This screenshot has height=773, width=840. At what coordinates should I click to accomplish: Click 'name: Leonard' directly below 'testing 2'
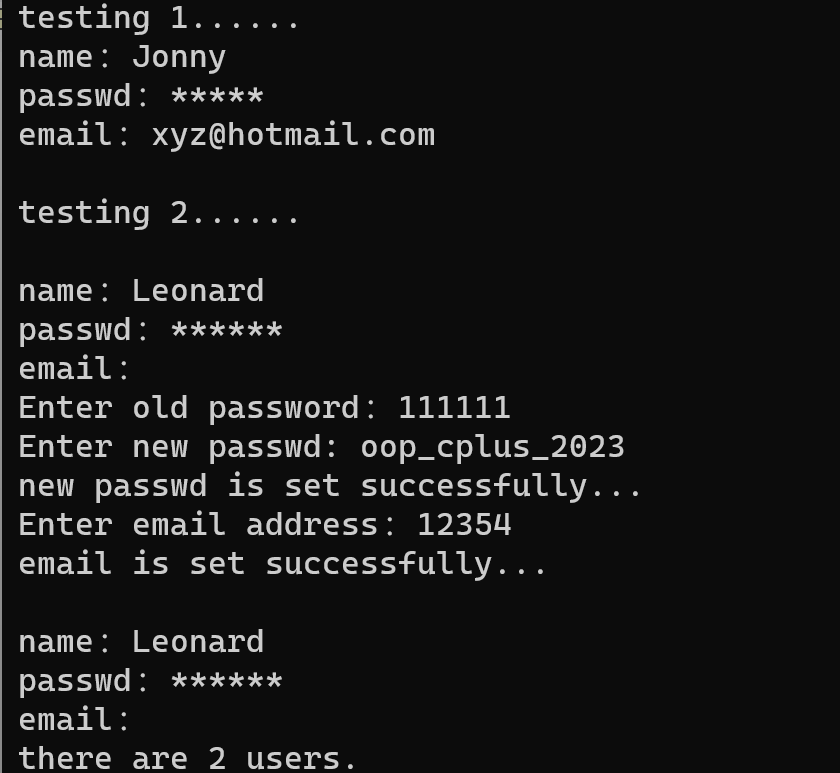tap(141, 291)
